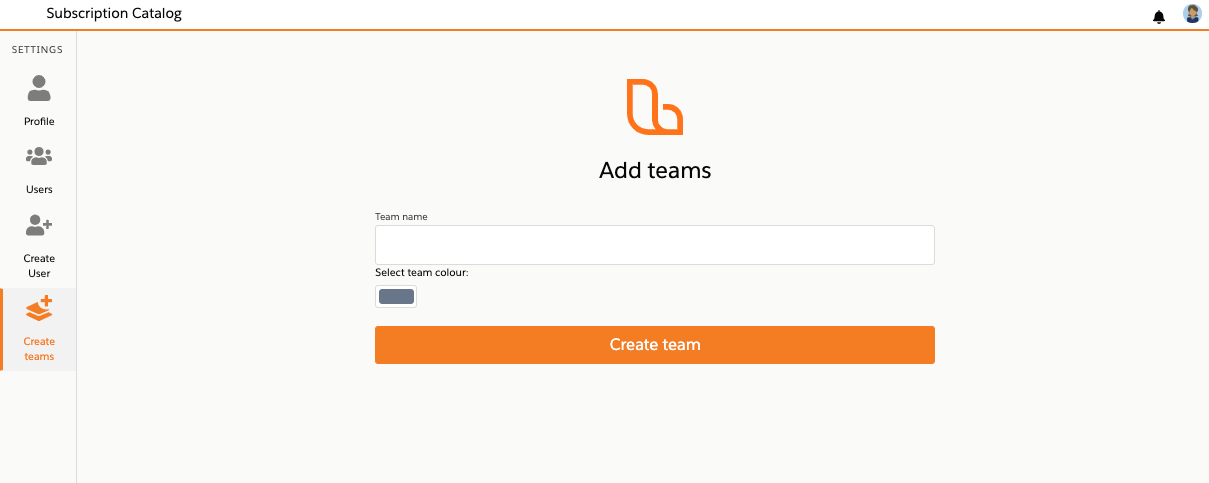Click the orange app logo

[x=655, y=106]
